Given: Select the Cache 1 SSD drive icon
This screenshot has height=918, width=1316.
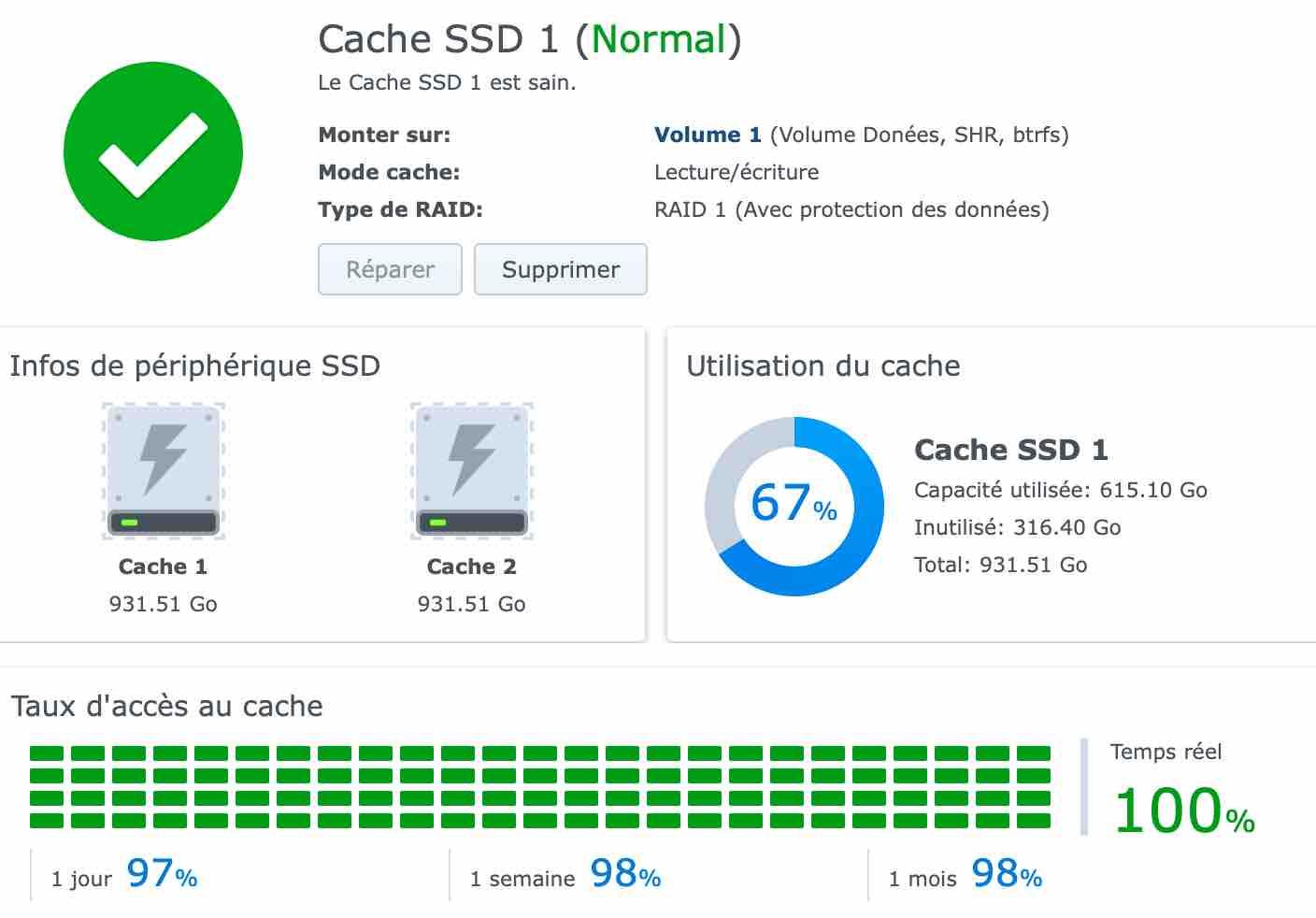Looking at the screenshot, I should coord(164,471).
